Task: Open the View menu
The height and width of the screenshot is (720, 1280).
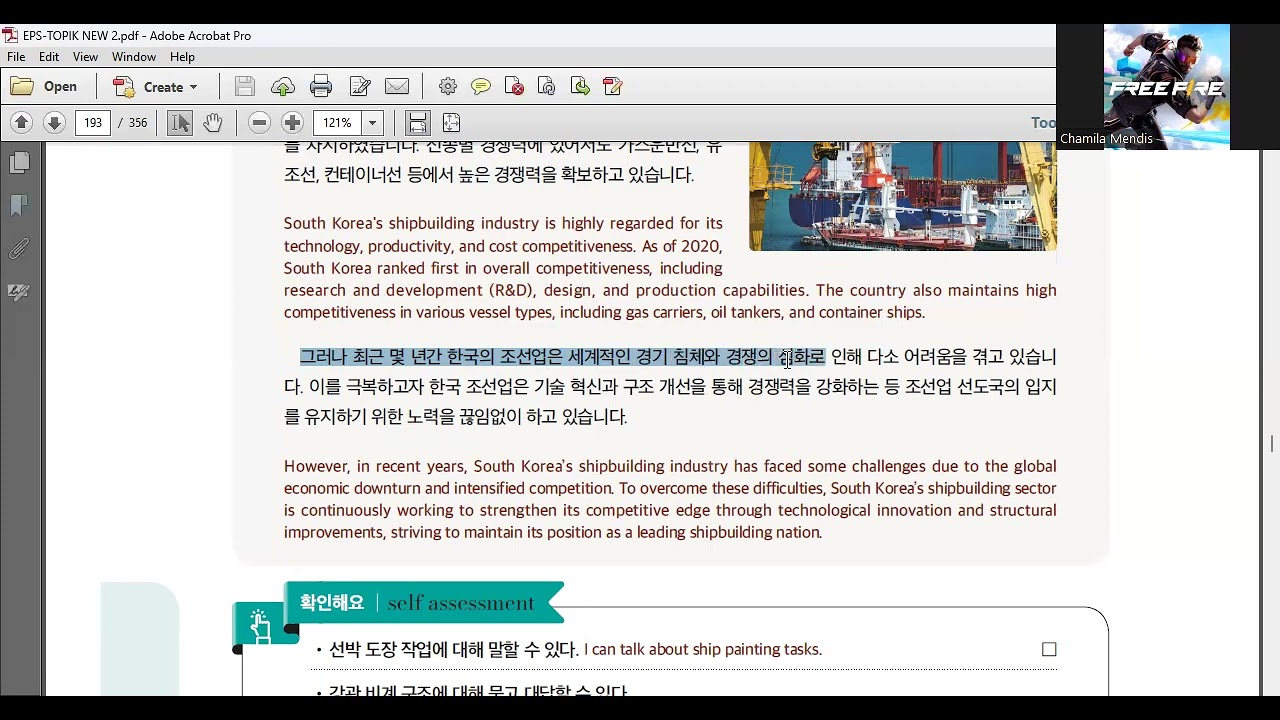Action: click(x=86, y=57)
